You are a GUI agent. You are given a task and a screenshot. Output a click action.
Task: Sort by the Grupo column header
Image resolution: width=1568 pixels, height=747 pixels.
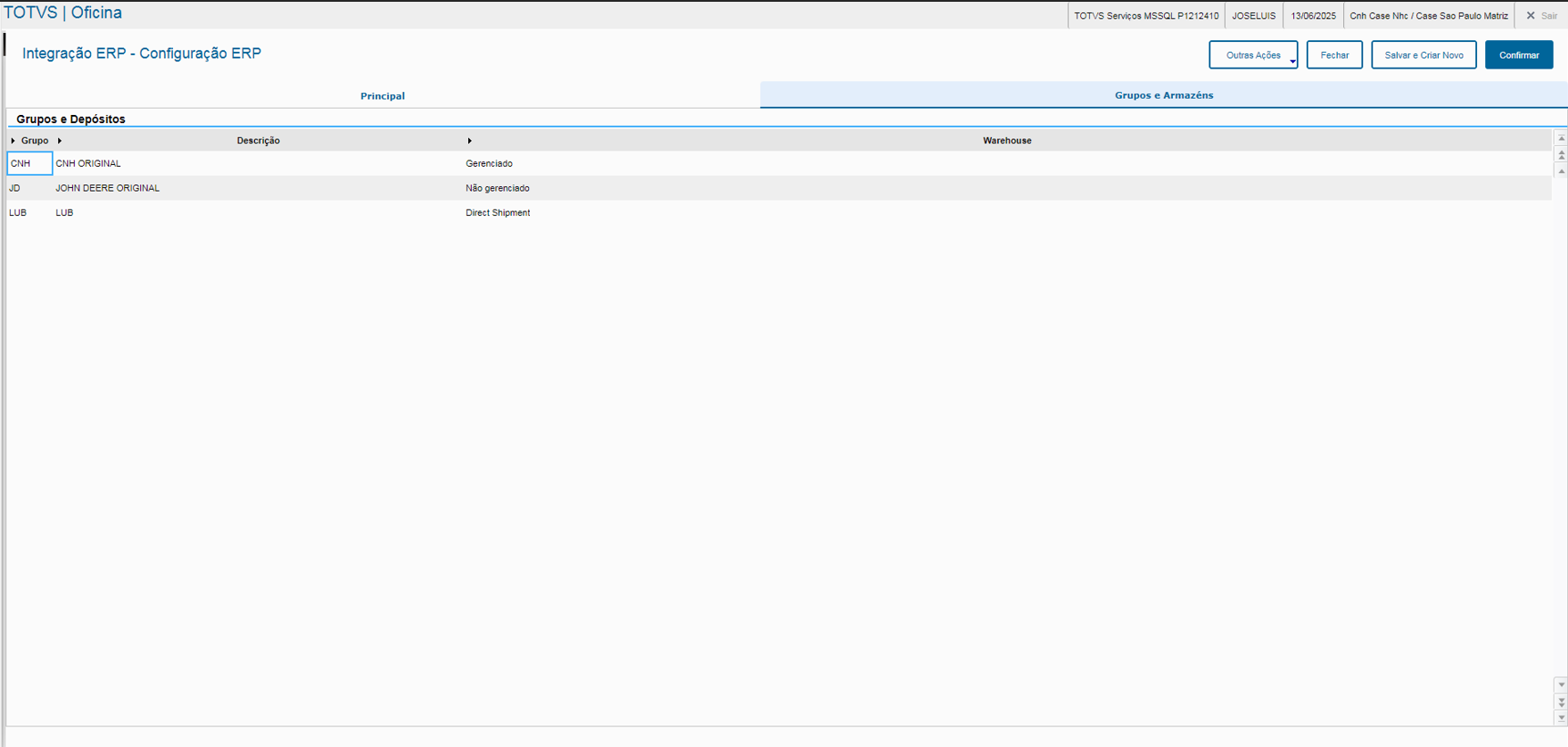coord(35,141)
